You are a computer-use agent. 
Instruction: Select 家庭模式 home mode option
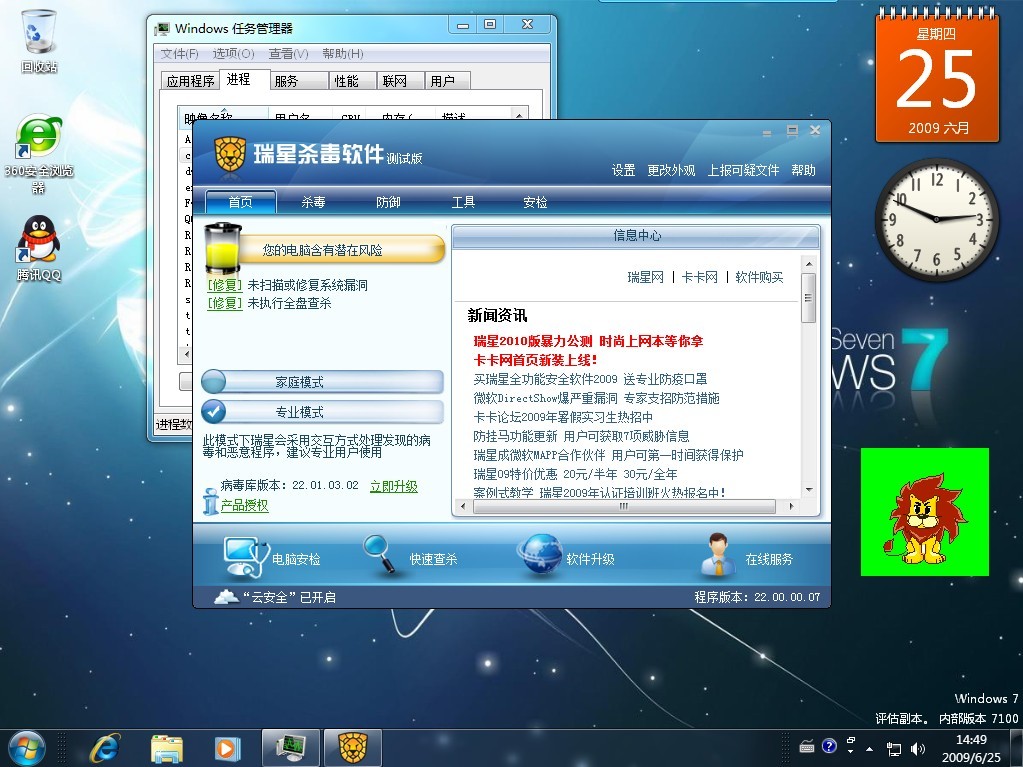click(x=322, y=382)
